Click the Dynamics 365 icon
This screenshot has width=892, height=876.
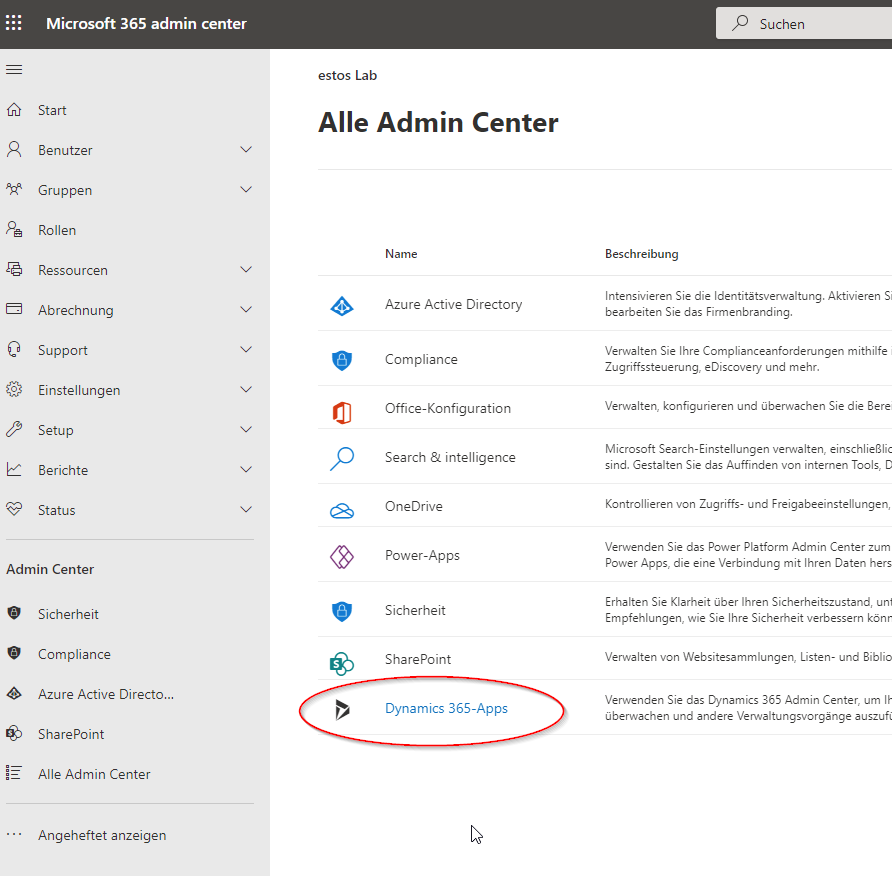tap(342, 709)
